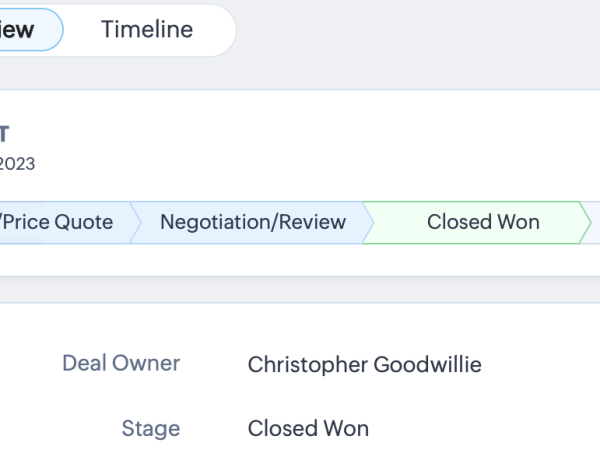Image resolution: width=600 pixels, height=450 pixels.
Task: Click empty header area right of Timeline
Action: point(420,30)
